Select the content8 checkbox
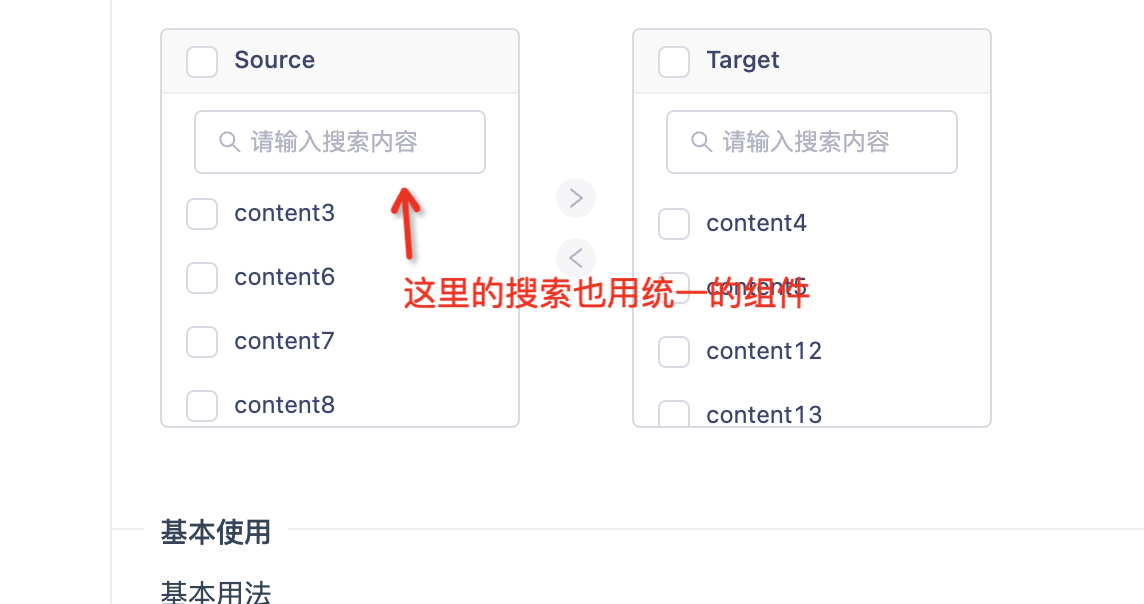Viewport: 1144px width, 604px height. [202, 405]
